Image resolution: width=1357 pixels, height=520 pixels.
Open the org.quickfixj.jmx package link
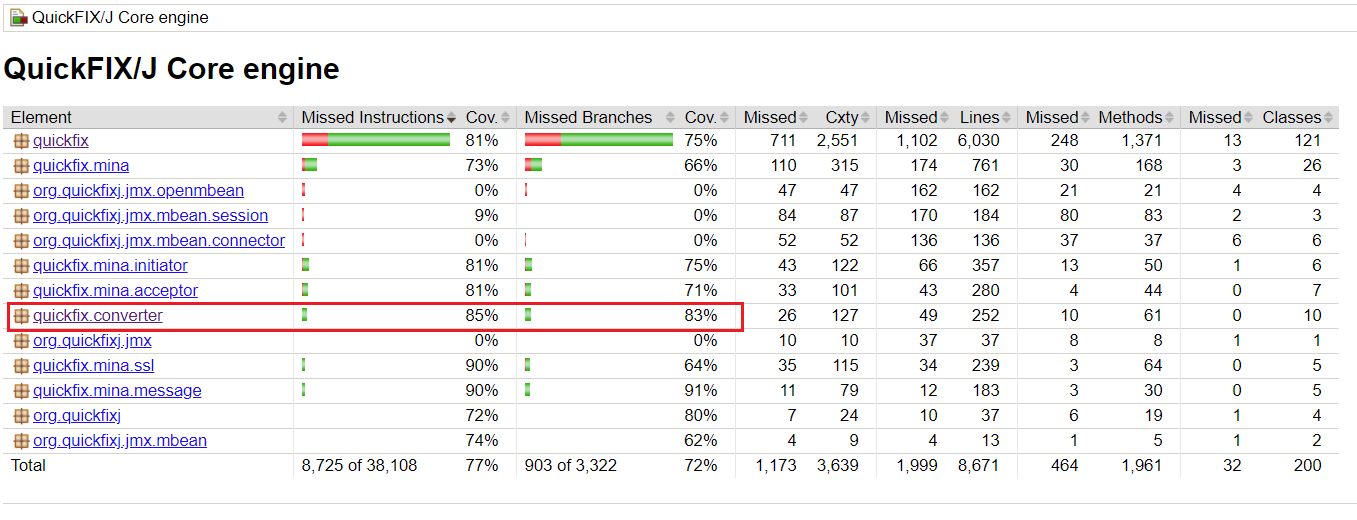(x=92, y=341)
